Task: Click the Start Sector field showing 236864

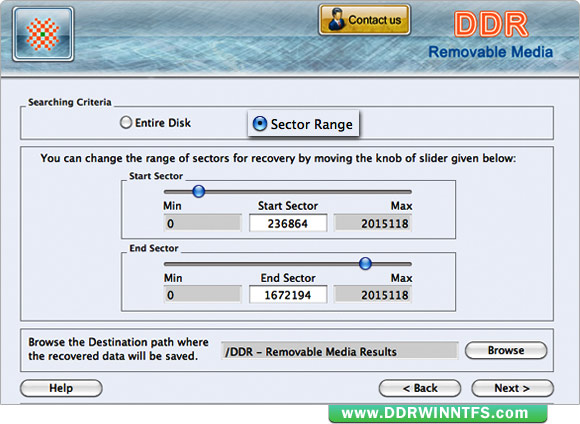Action: pos(288,223)
